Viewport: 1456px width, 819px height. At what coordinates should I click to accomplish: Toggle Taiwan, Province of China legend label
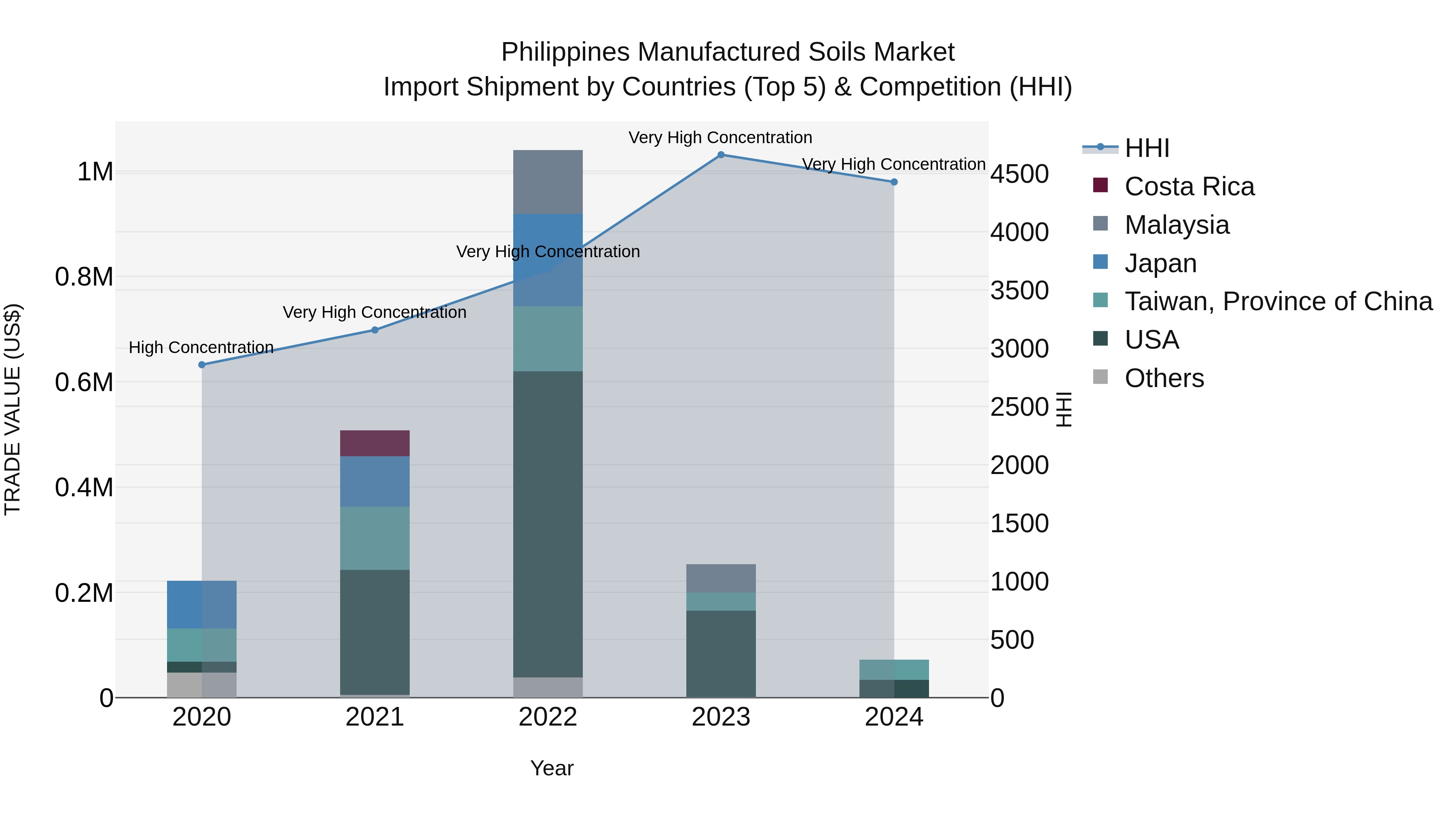click(1278, 301)
